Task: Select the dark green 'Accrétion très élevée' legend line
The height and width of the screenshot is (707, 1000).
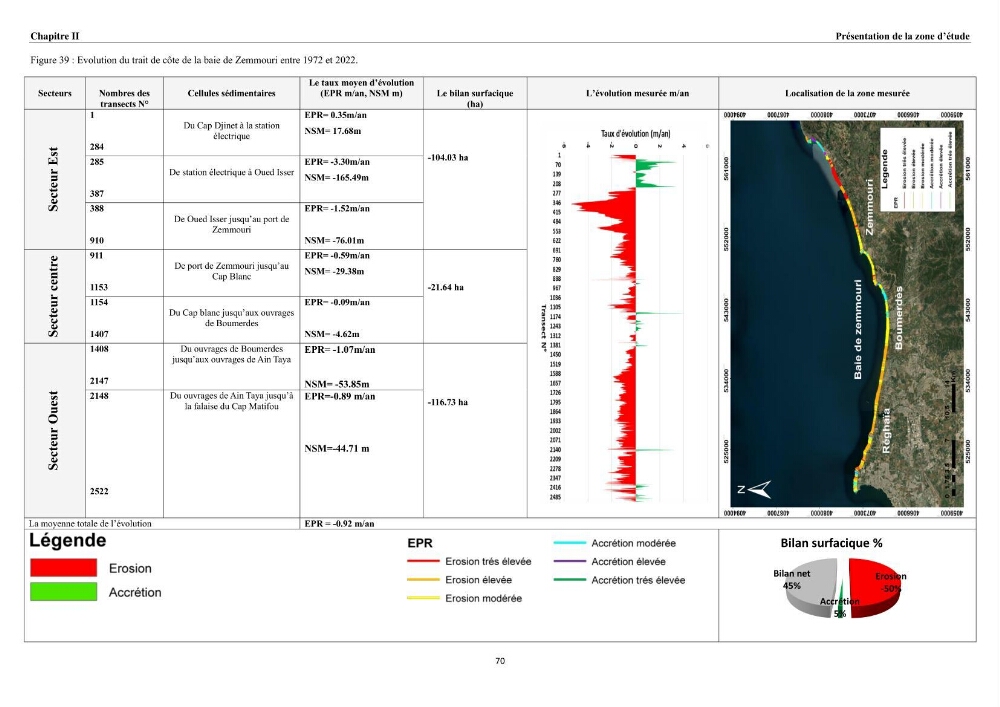Action: [x=570, y=579]
